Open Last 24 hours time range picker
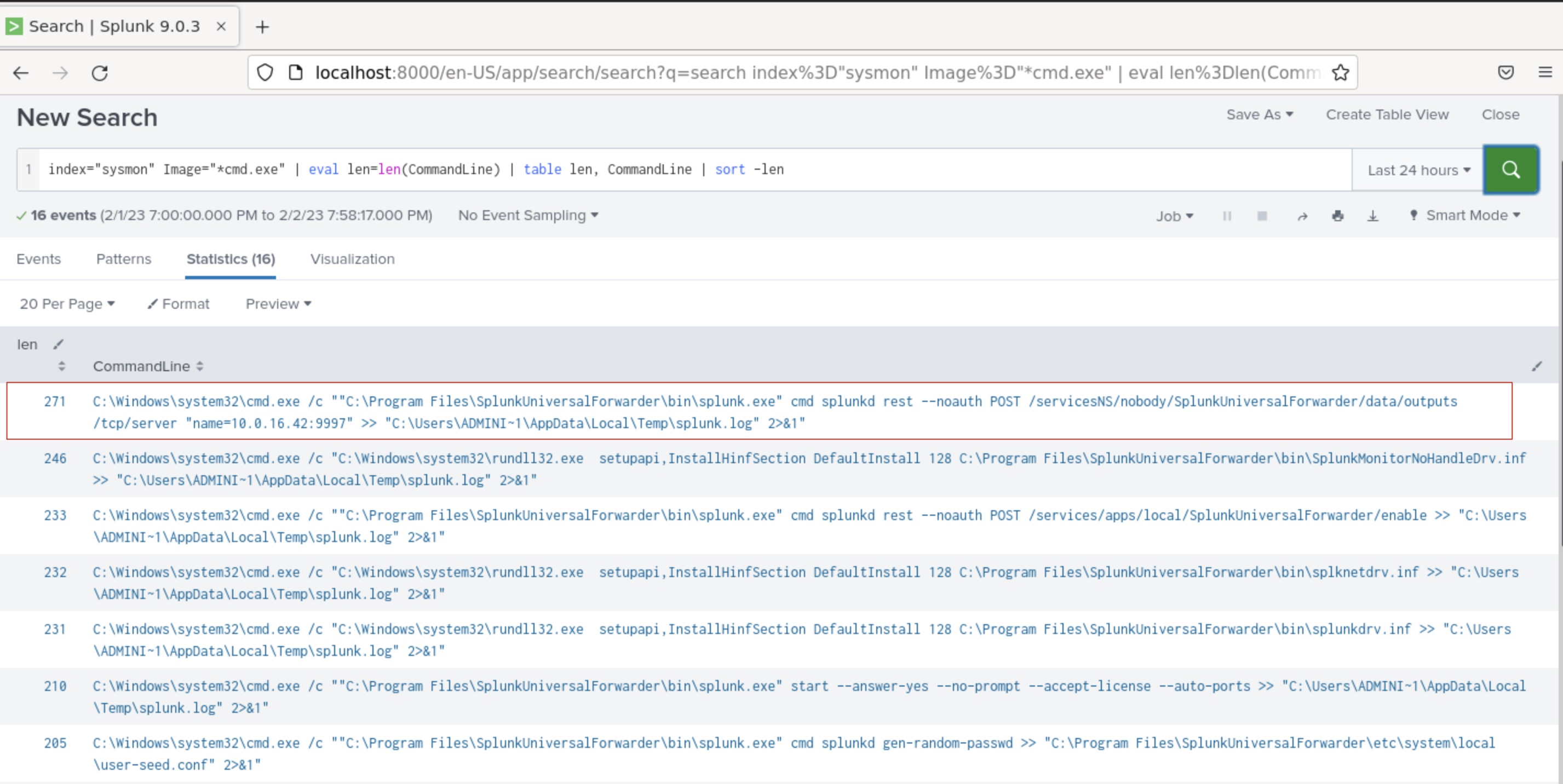The image size is (1563, 784). click(1418, 170)
